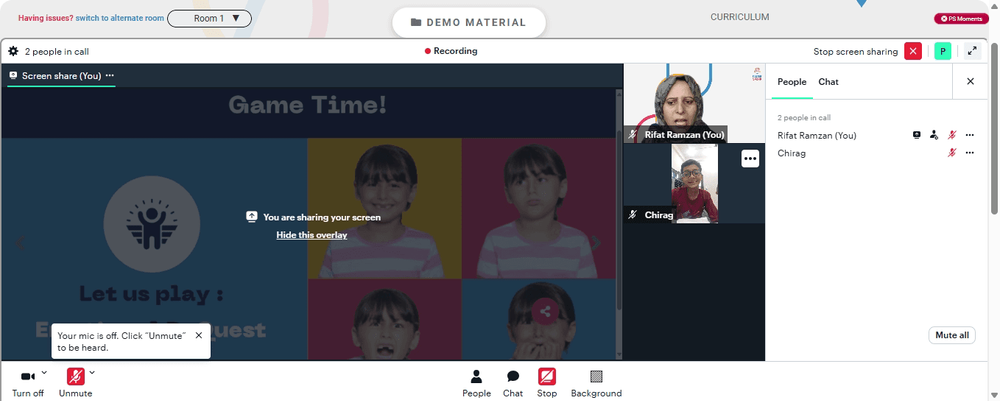Expand microphone options chevron

(92, 372)
